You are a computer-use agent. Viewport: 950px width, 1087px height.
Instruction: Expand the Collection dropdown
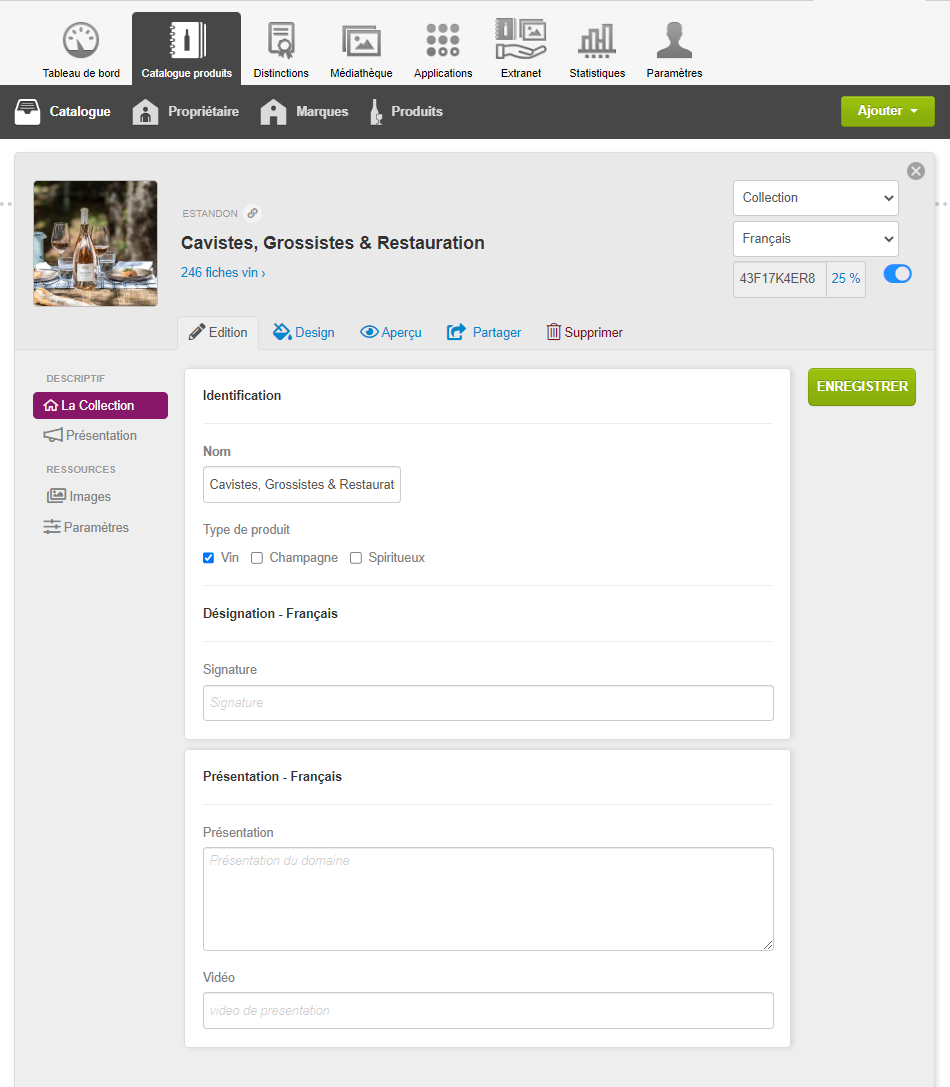pos(815,198)
